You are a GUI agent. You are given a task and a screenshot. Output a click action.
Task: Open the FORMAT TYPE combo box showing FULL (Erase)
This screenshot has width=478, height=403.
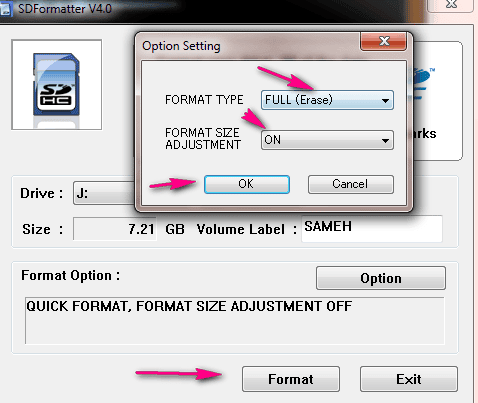327,100
